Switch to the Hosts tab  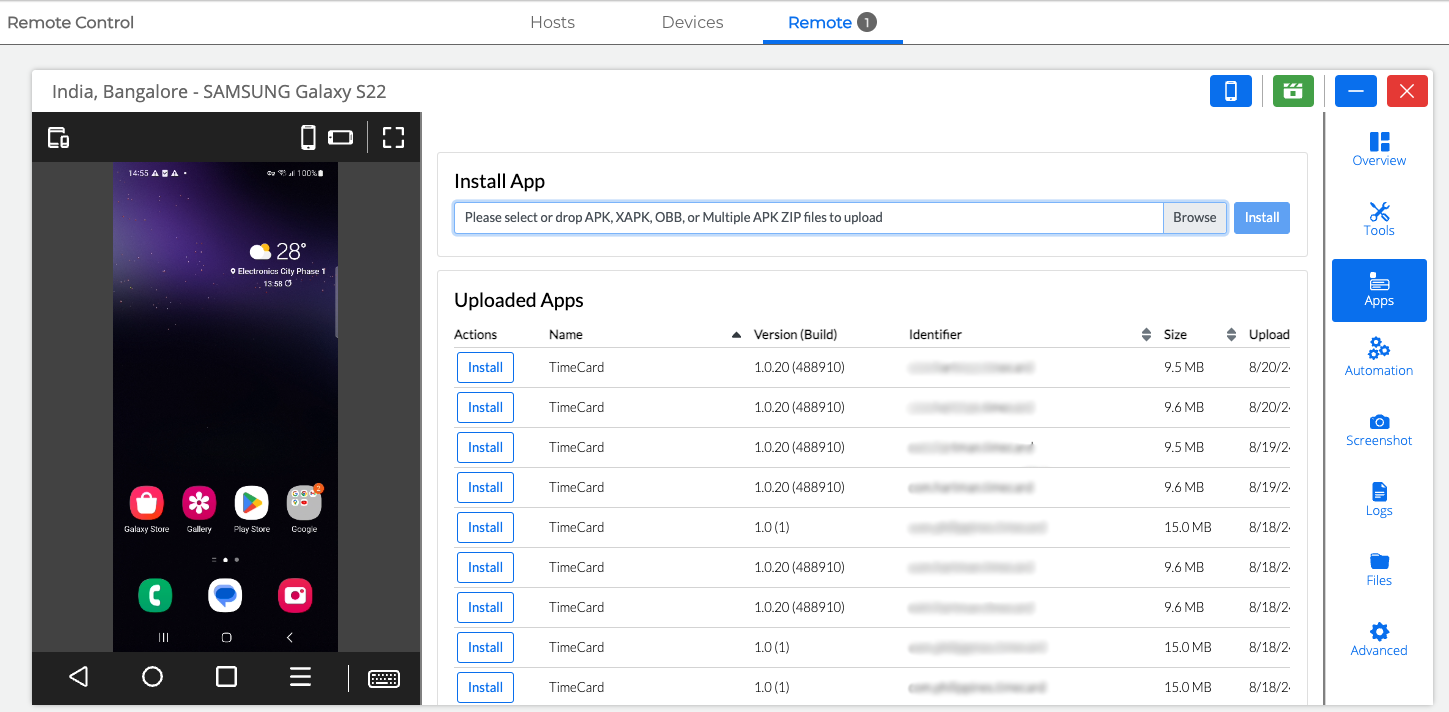[x=552, y=22]
